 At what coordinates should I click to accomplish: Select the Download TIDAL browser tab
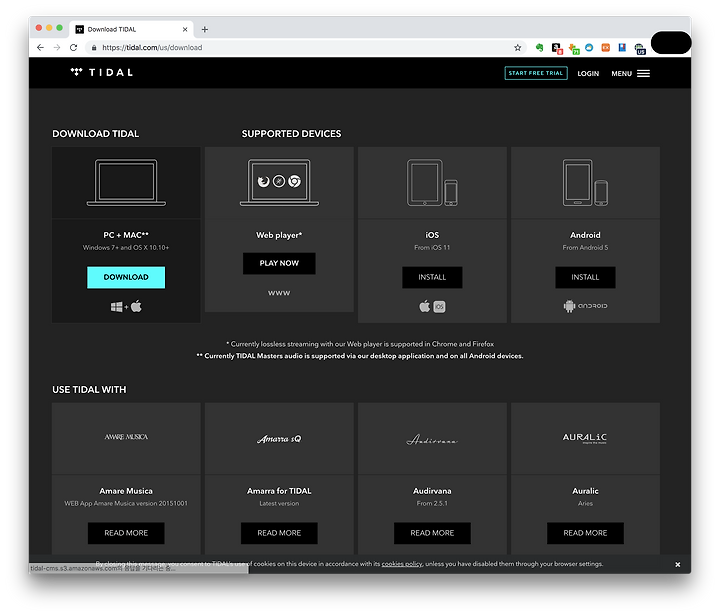[x=131, y=29]
